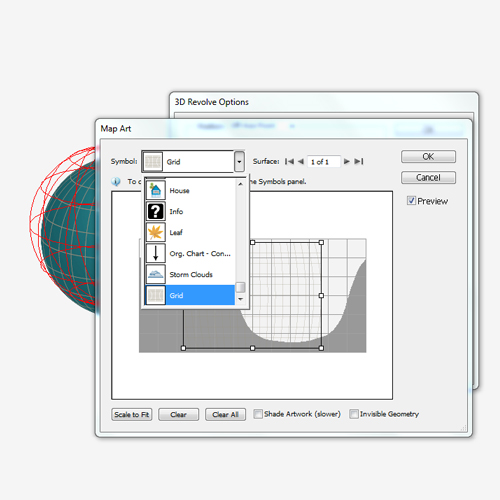Click the Clear button

(x=179, y=414)
